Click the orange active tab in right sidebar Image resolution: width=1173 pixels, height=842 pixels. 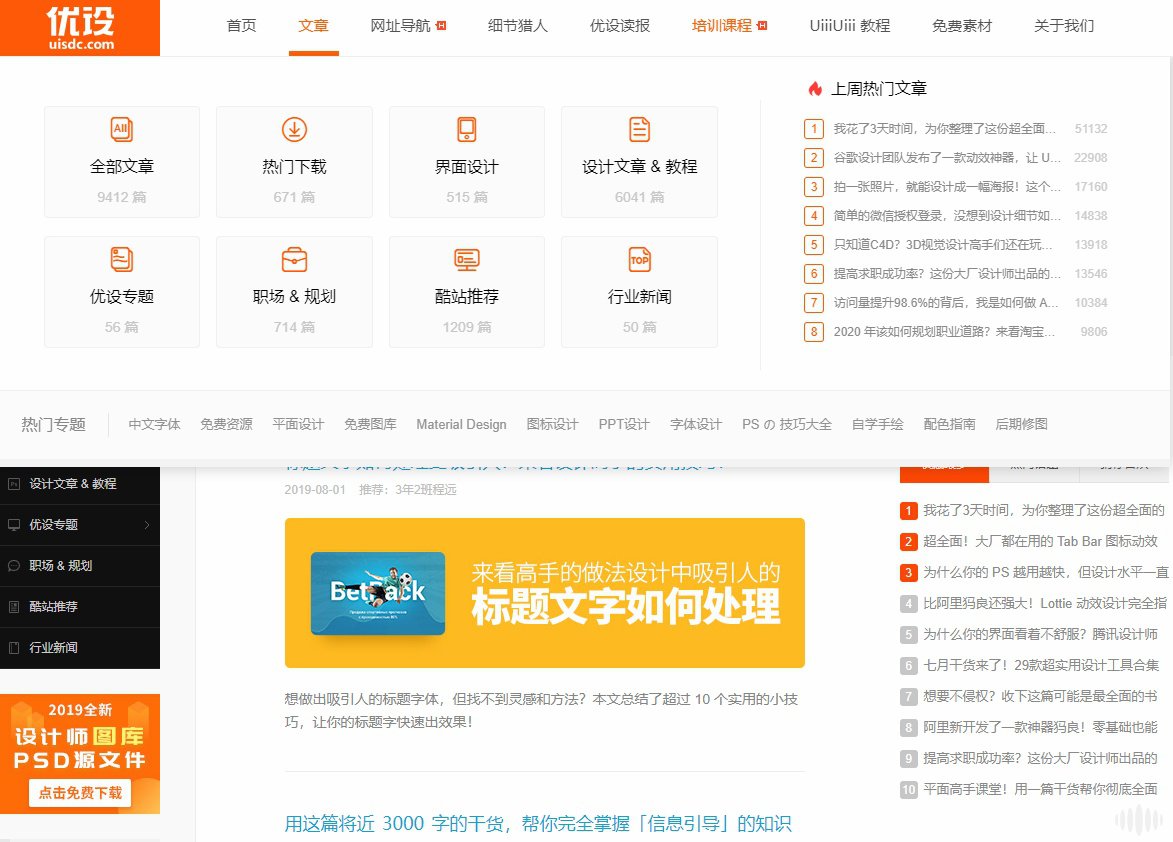tap(944, 473)
